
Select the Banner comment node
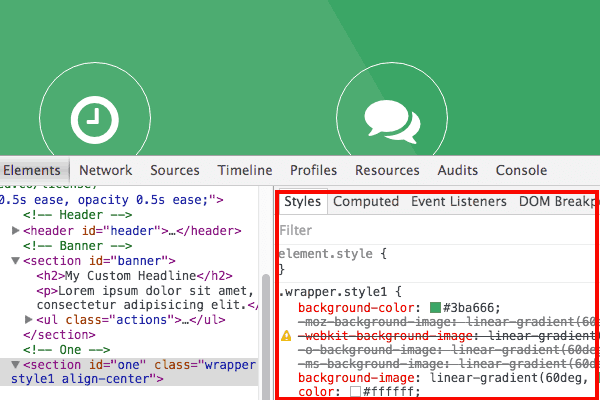point(77,245)
